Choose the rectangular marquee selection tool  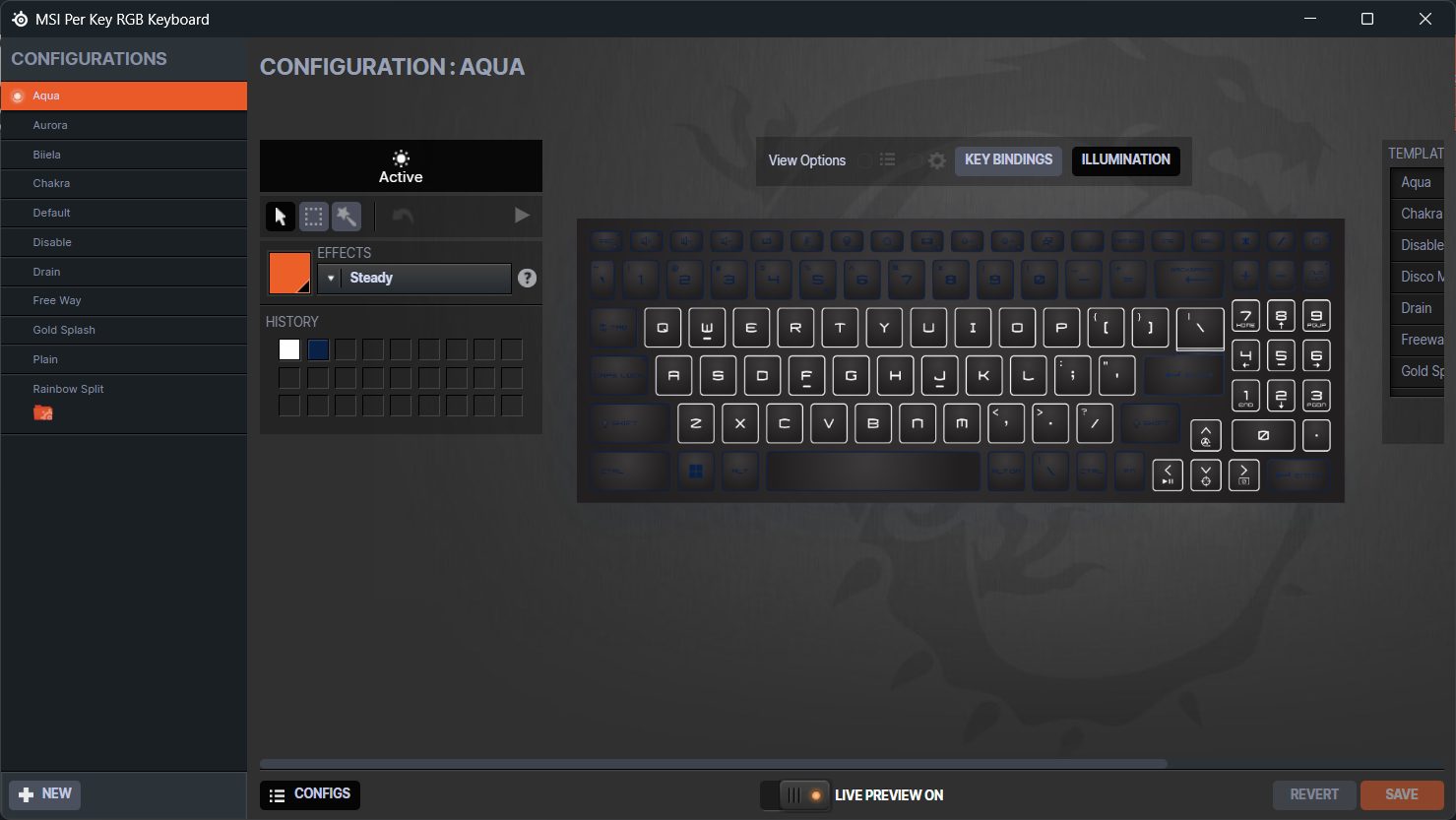pos(313,217)
